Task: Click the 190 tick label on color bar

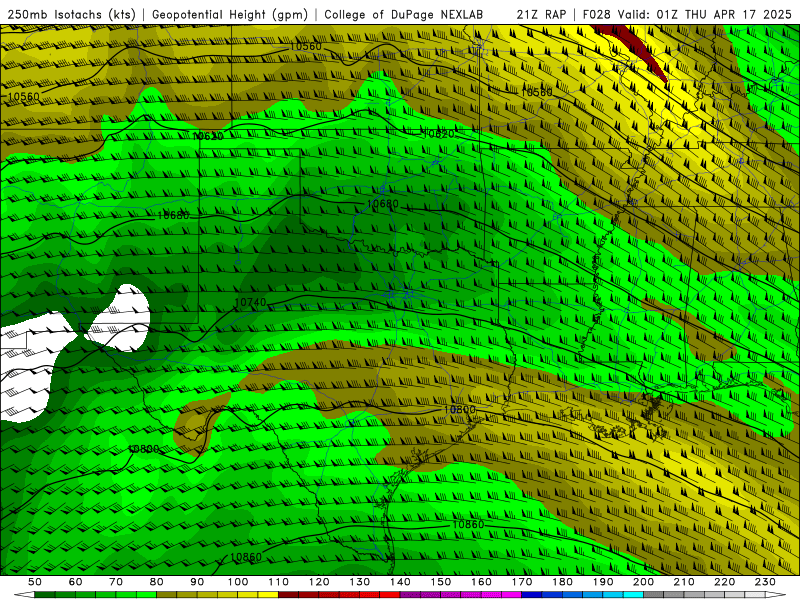Action: [603, 582]
